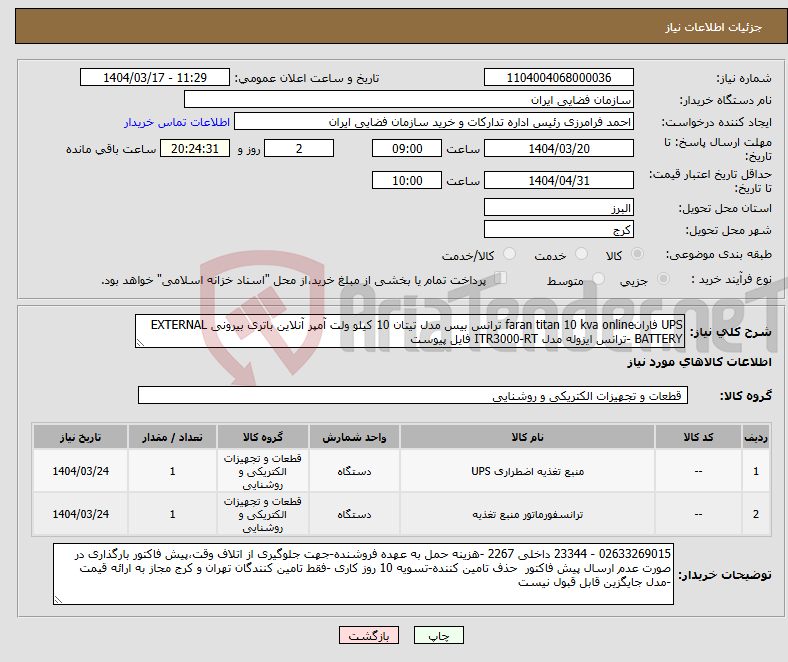This screenshot has width=788, height=662.
Task: Click the response deadline time 09:00 field
Action: pyautogui.click(x=407, y=148)
